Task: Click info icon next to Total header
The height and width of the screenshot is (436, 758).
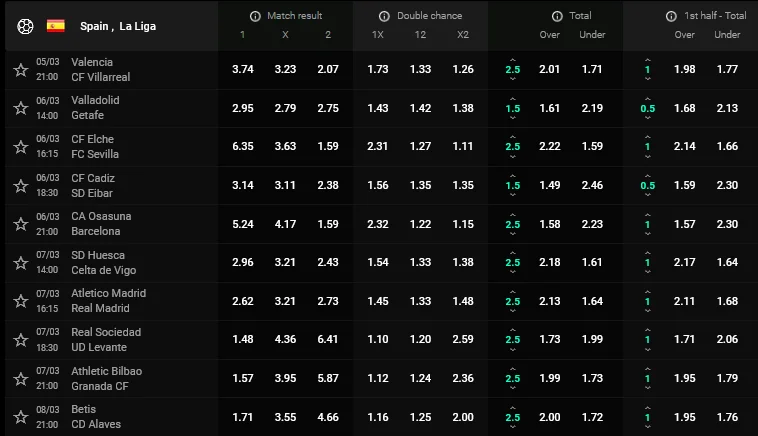Action: tap(557, 16)
